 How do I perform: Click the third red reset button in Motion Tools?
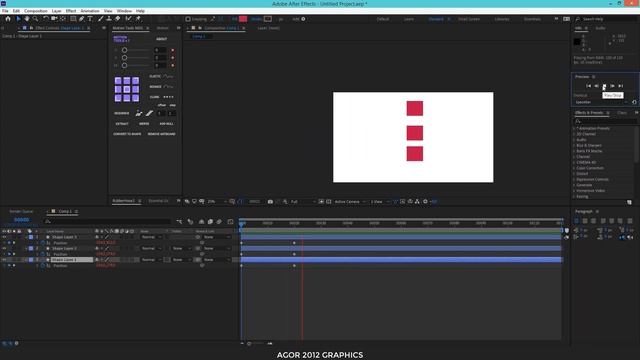tap(173, 65)
